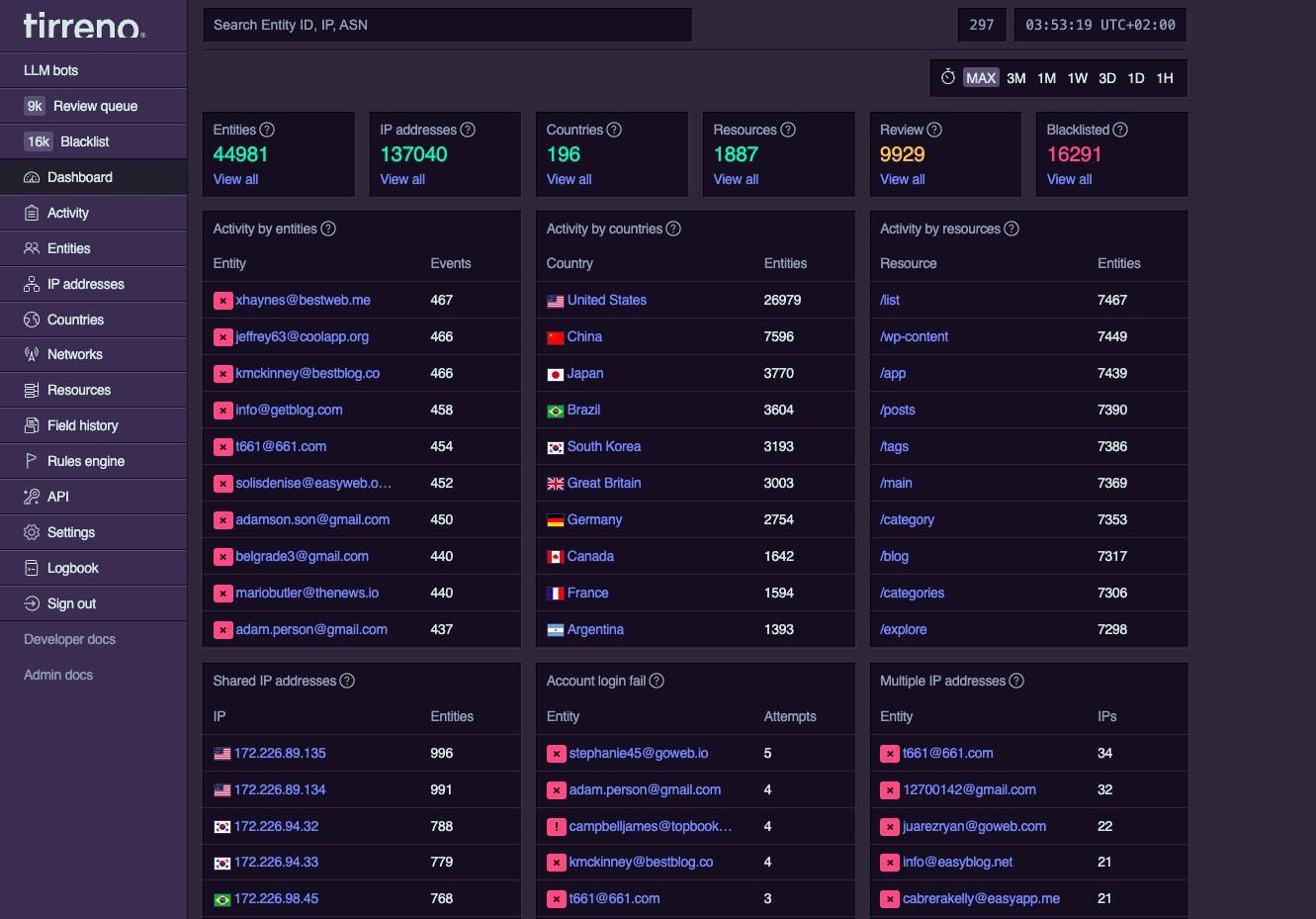Focus the Search Entity ID, IP, ASN field
Image resolution: width=1316 pixels, height=919 pixels.
coord(448,25)
